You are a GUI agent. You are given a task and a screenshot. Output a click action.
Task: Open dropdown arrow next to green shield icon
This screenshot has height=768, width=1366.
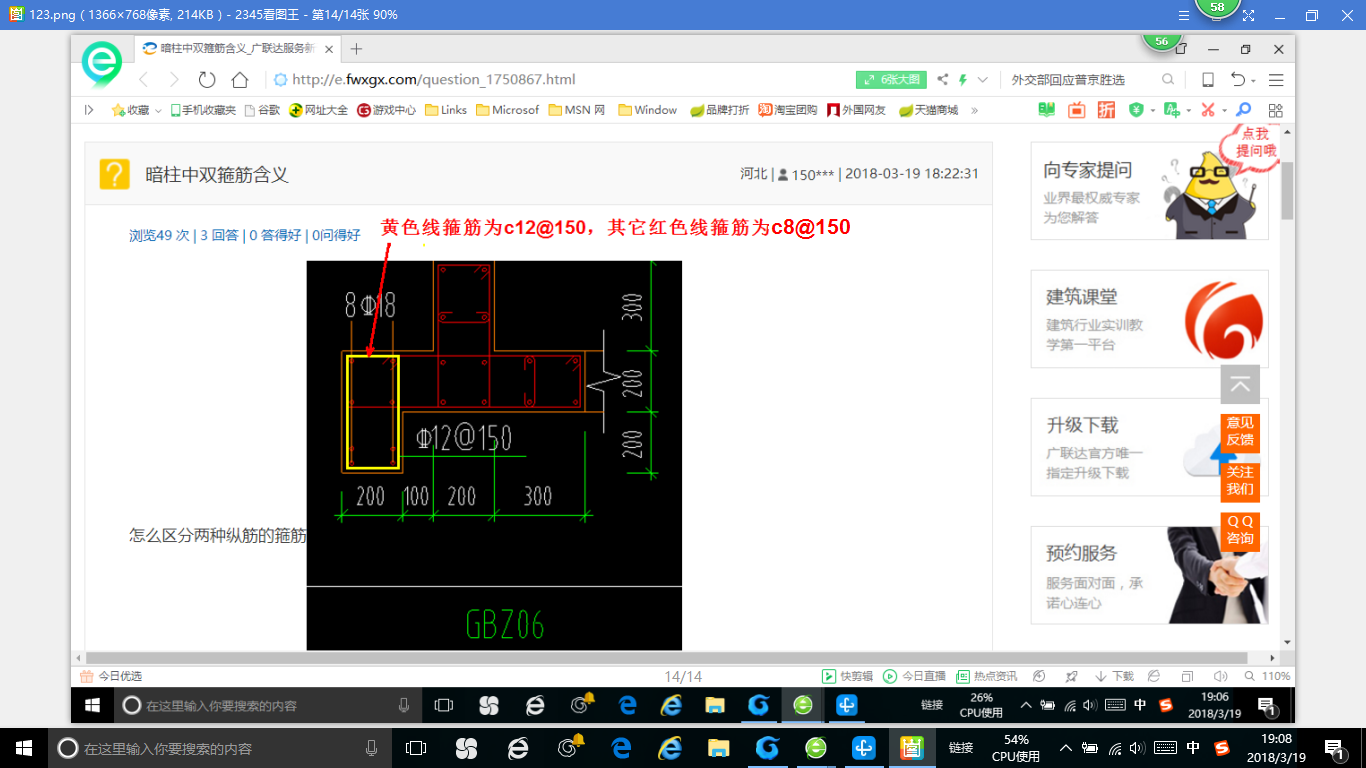pyautogui.click(x=1152, y=110)
